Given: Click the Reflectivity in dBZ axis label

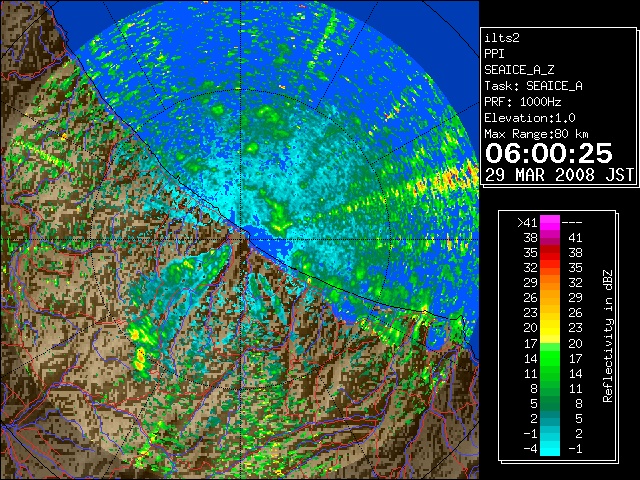Looking at the screenshot, I should click(607, 336).
